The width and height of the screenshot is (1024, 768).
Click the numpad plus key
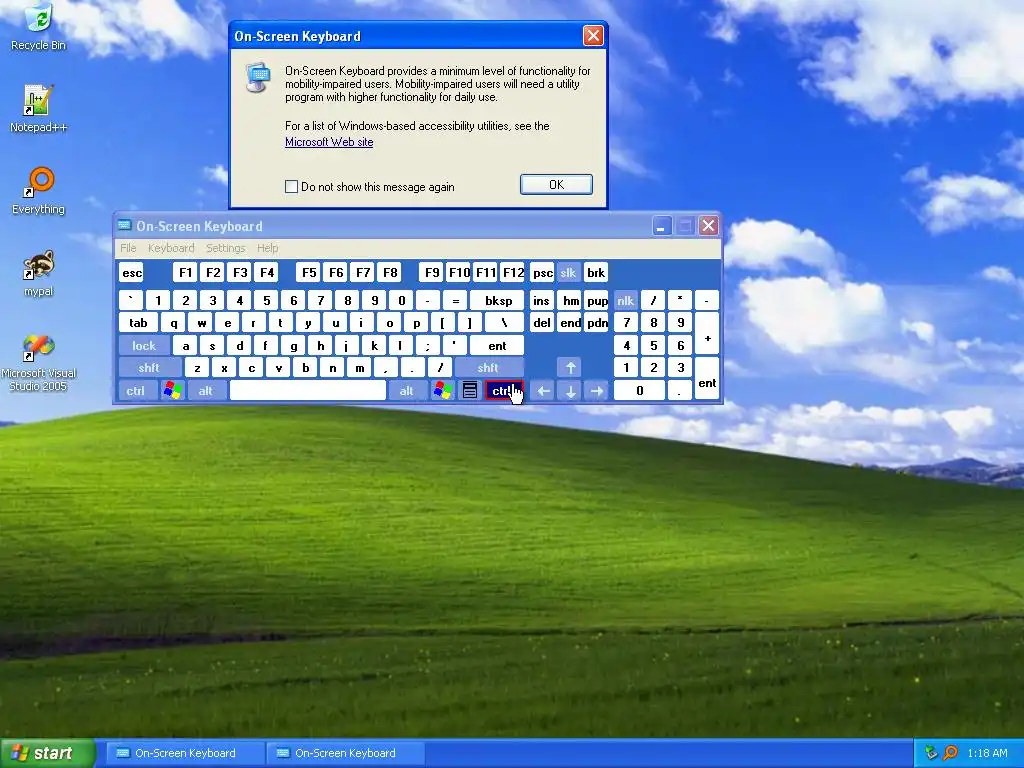click(x=707, y=334)
